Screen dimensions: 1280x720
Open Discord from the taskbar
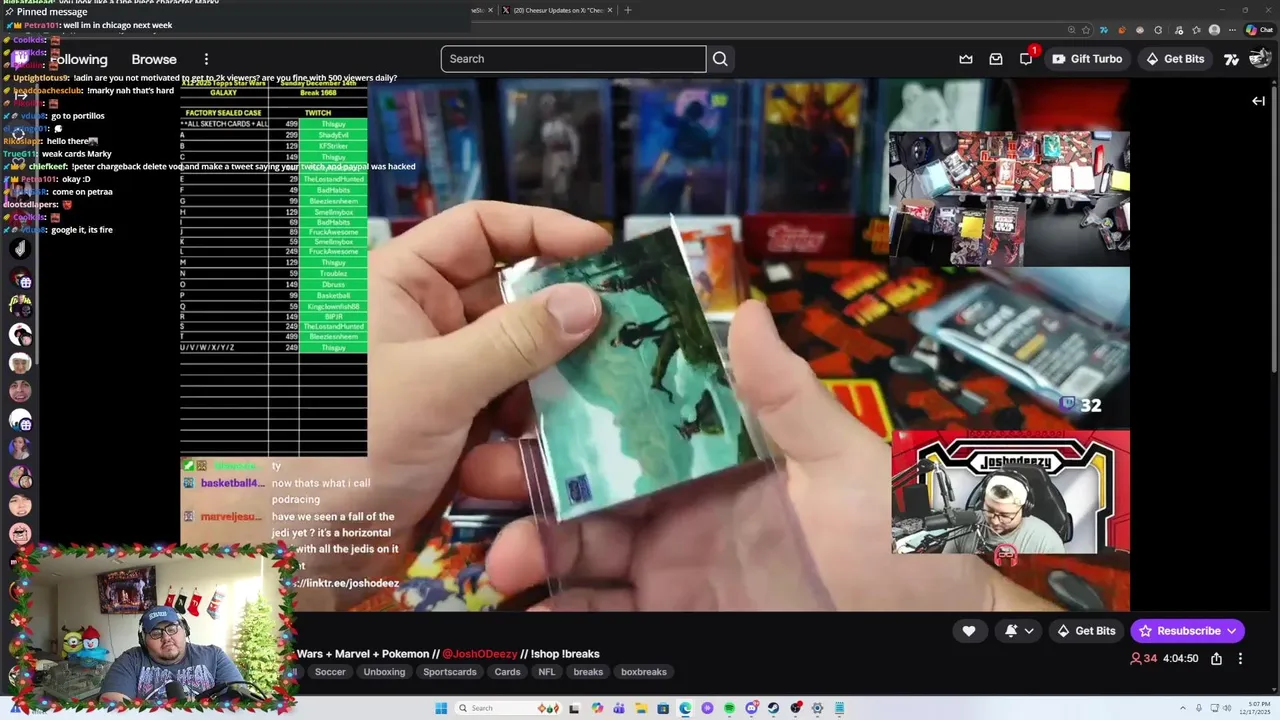[x=751, y=708]
